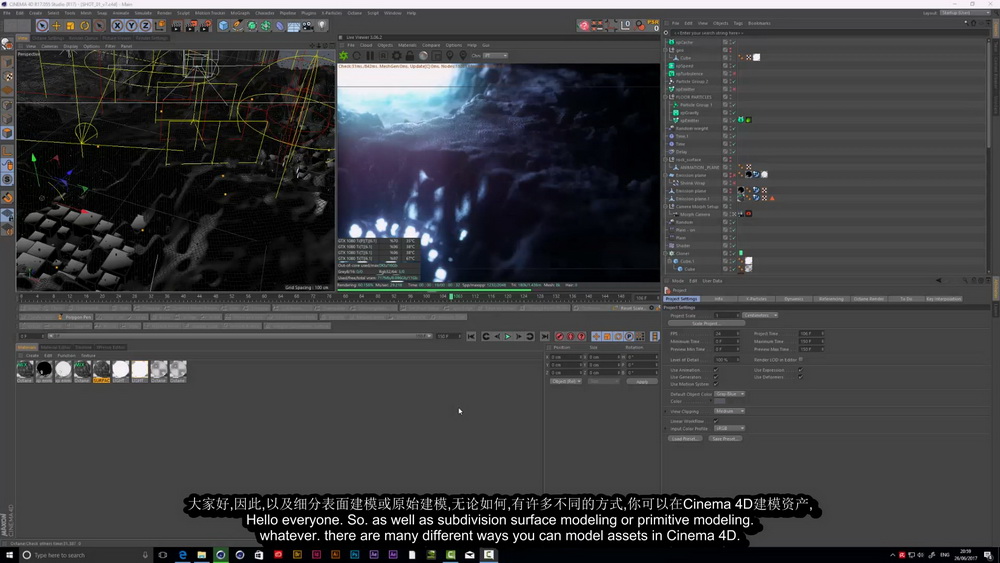
Task: Open Object Manager Tags menu
Action: [738, 23]
